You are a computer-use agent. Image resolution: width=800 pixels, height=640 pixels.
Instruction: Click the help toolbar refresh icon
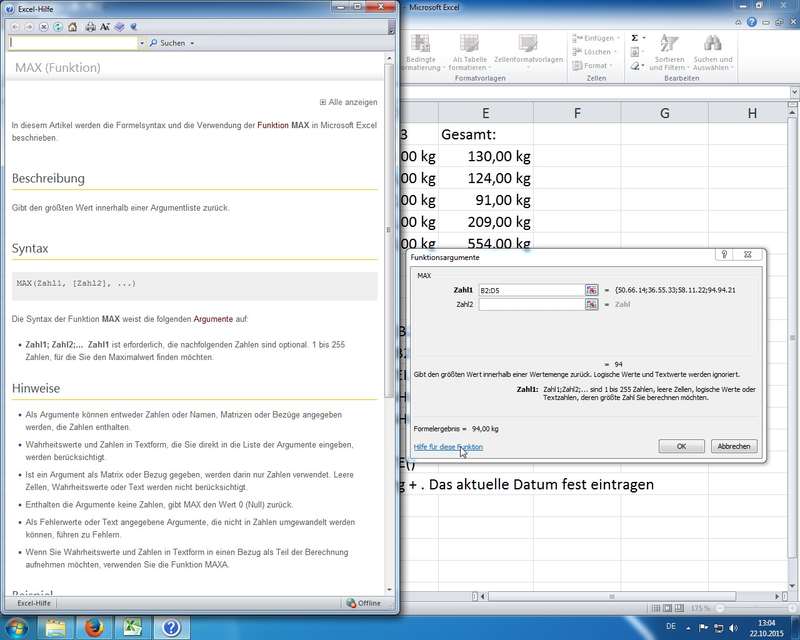click(58, 26)
